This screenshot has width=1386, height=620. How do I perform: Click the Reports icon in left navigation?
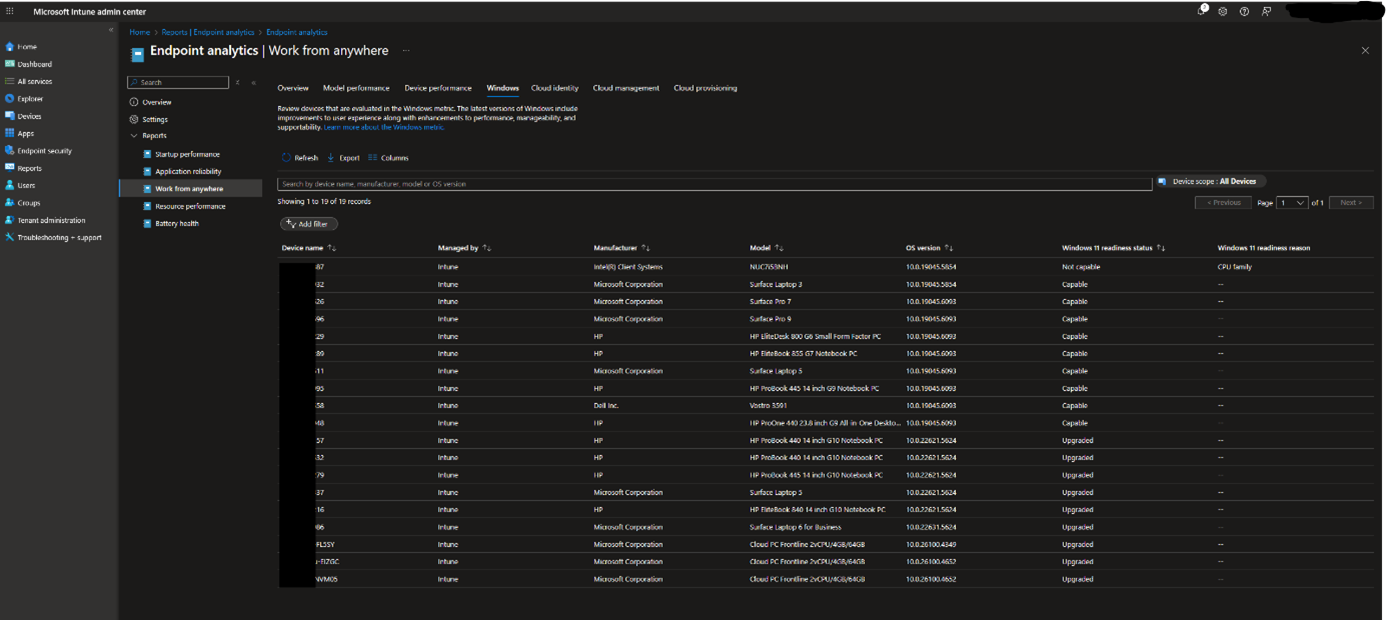[x=10, y=168]
